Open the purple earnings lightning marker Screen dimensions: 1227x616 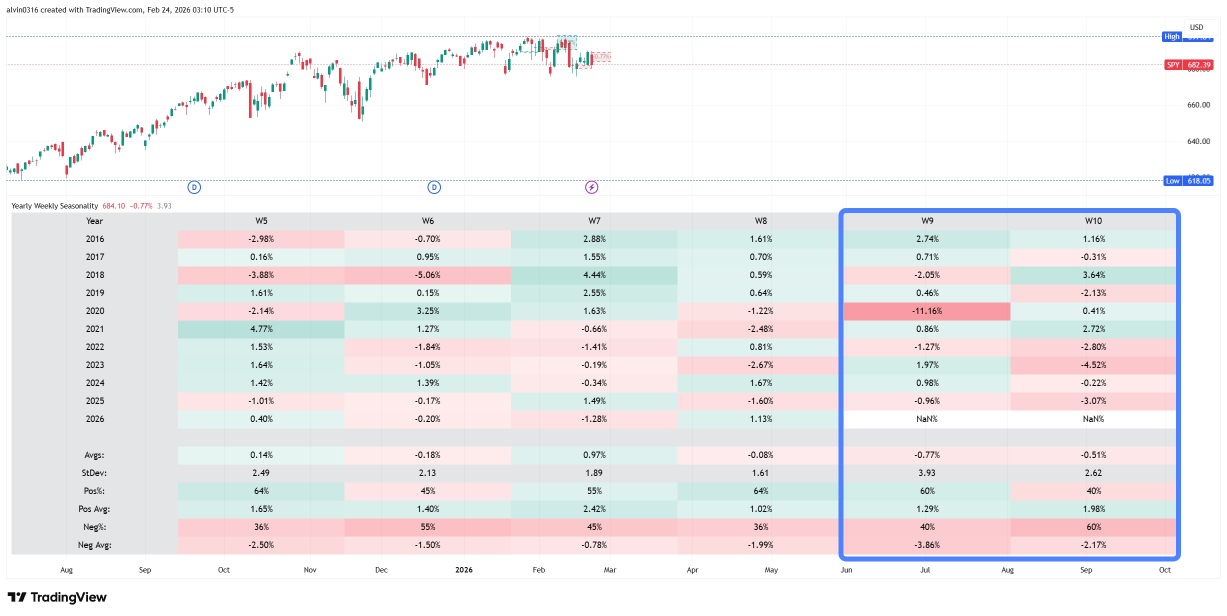[591, 187]
